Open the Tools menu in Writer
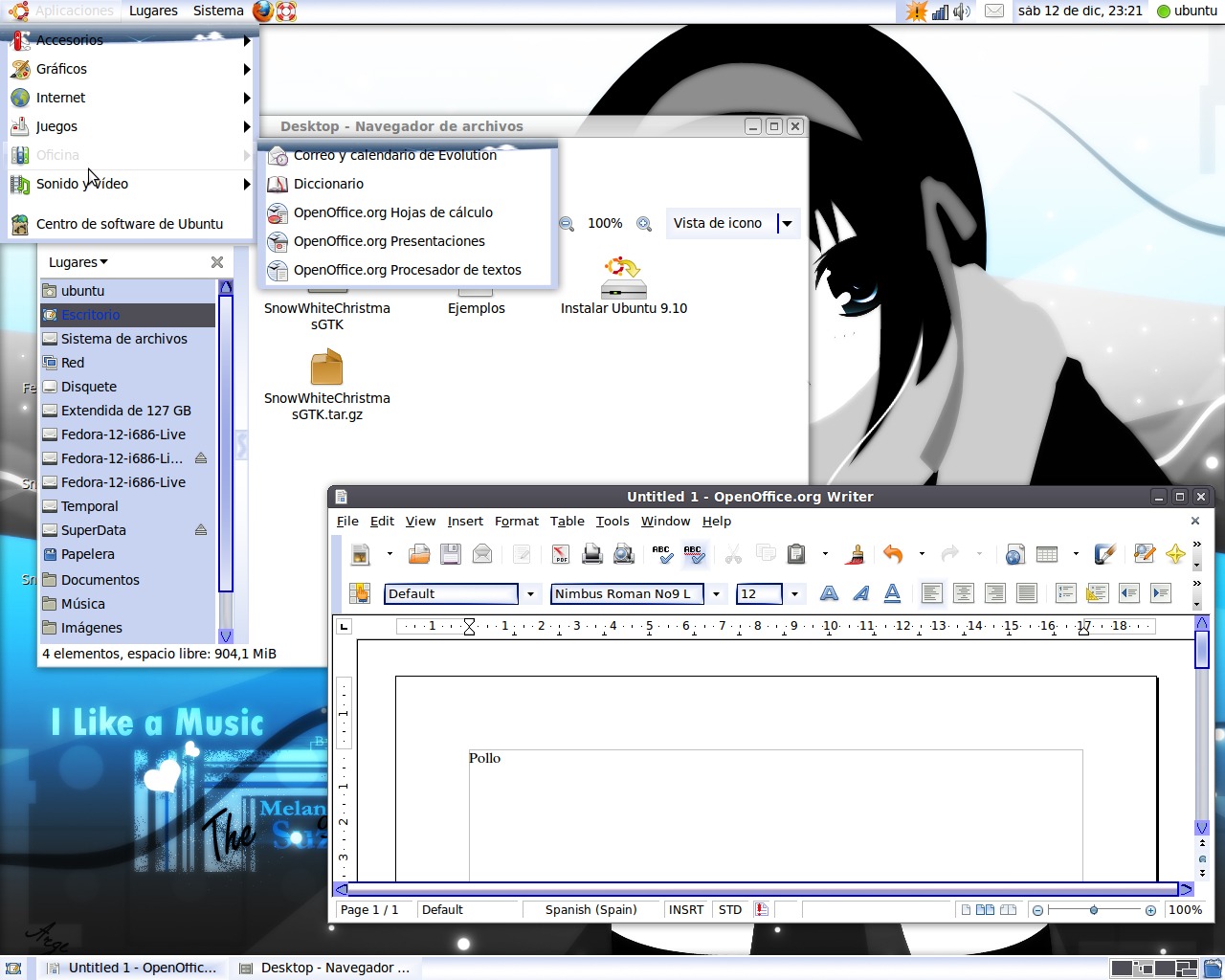This screenshot has width=1225, height=980. [612, 522]
